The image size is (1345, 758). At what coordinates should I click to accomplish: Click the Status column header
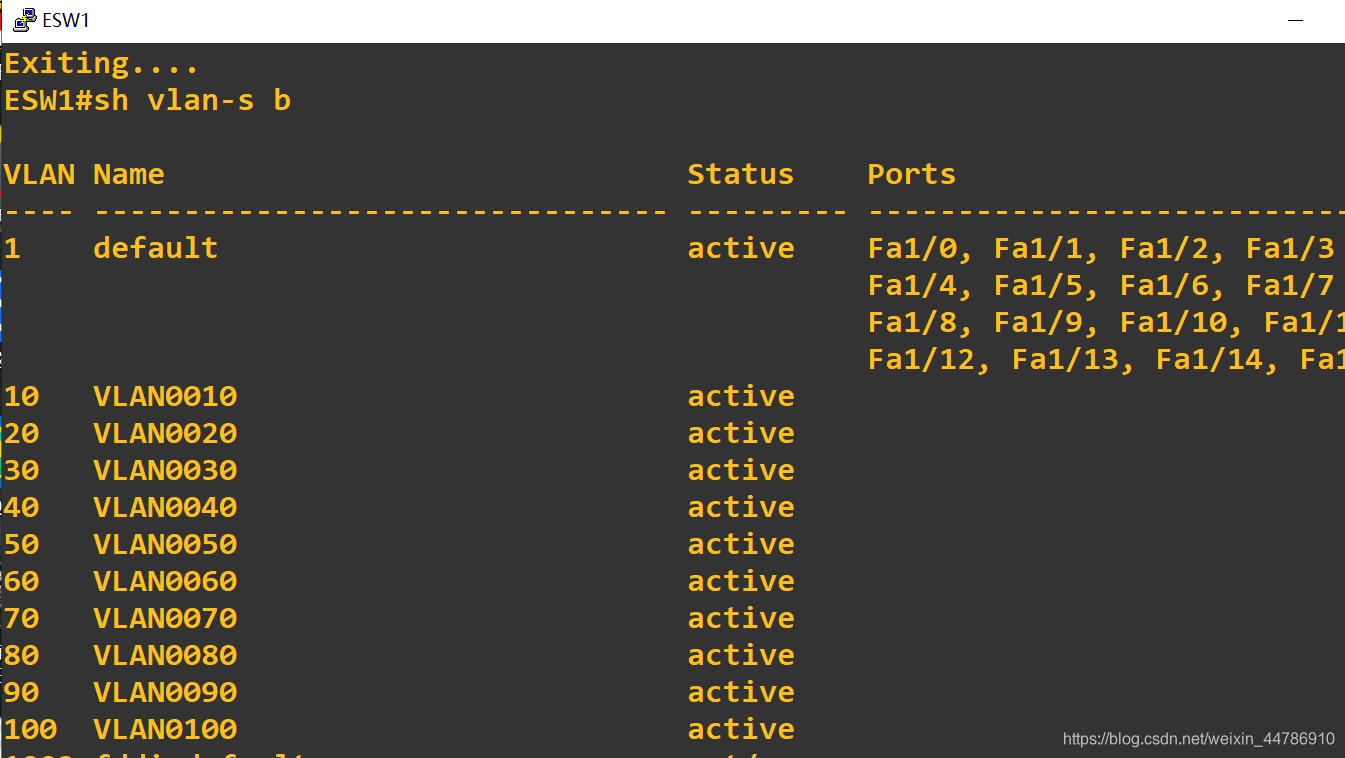pos(741,174)
